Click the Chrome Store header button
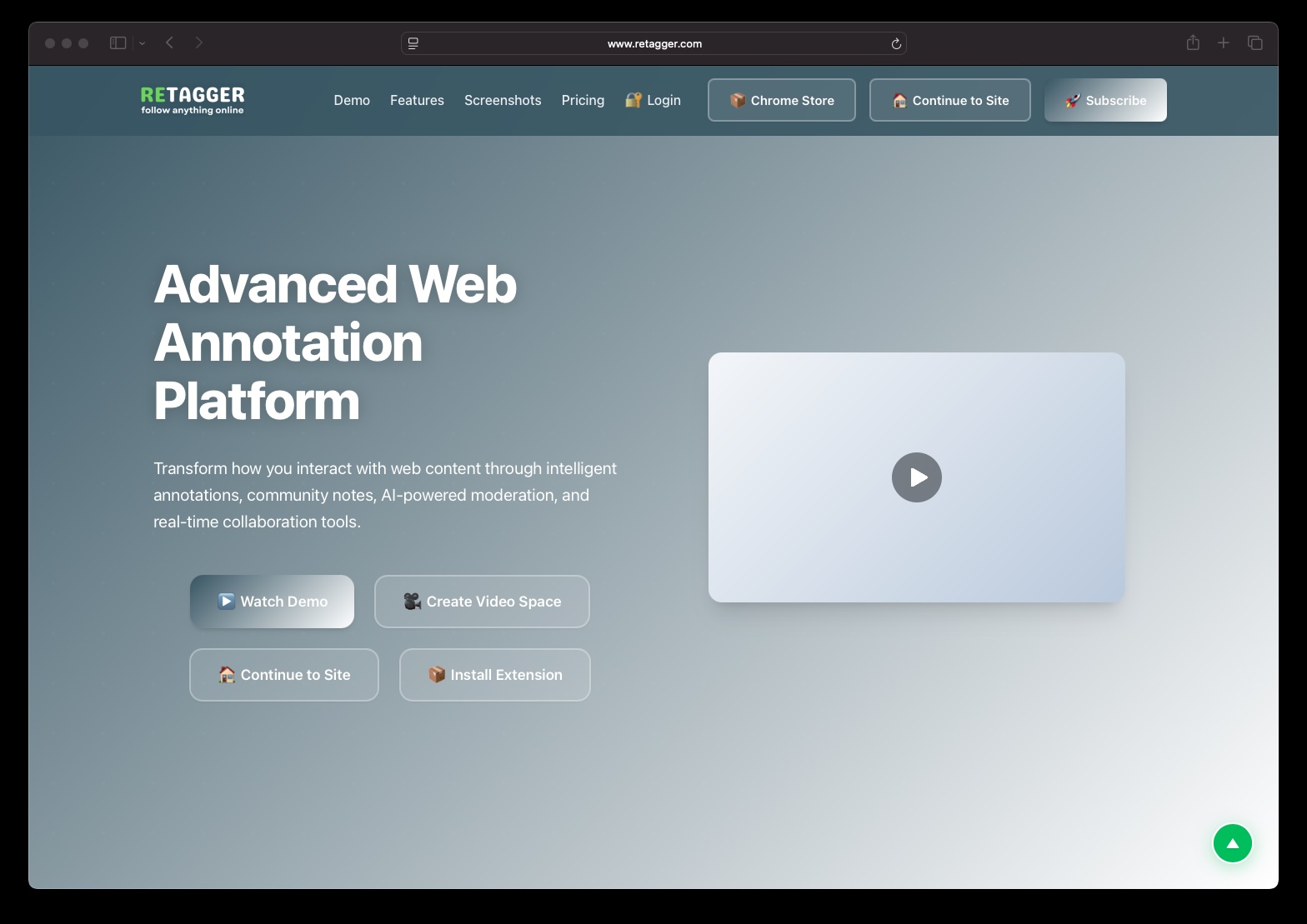Image resolution: width=1307 pixels, height=924 pixels. tap(781, 100)
